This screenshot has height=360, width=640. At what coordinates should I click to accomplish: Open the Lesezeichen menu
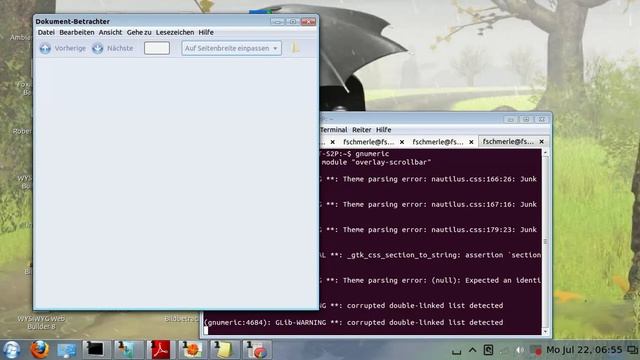[175, 32]
